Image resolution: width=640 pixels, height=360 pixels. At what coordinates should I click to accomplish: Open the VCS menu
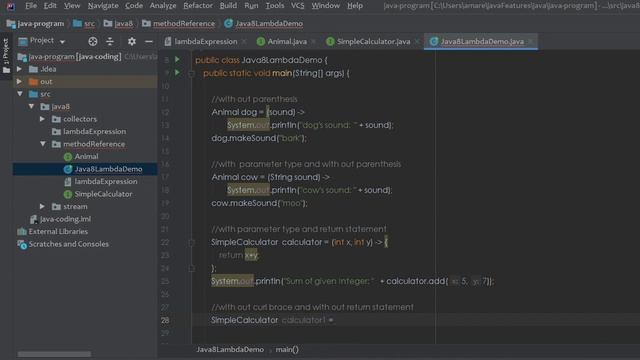pos(298,6)
